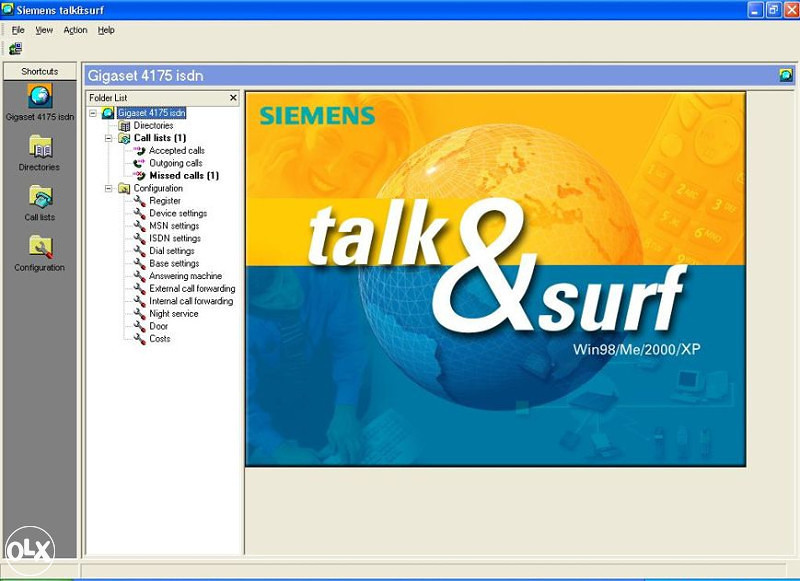This screenshot has width=800, height=581.
Task: Open the Help menu
Action: pos(106,30)
